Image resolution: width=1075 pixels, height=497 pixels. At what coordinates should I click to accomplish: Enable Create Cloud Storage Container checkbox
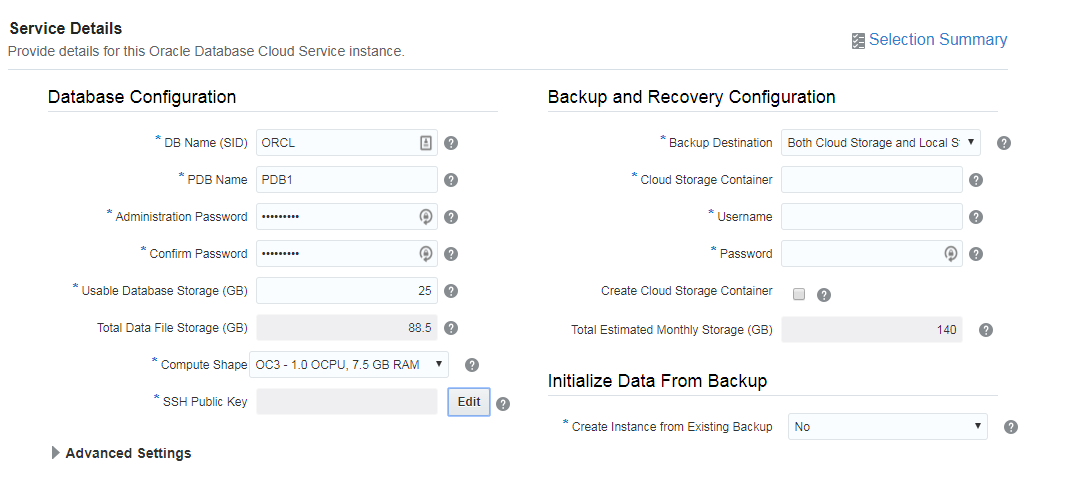(x=799, y=294)
